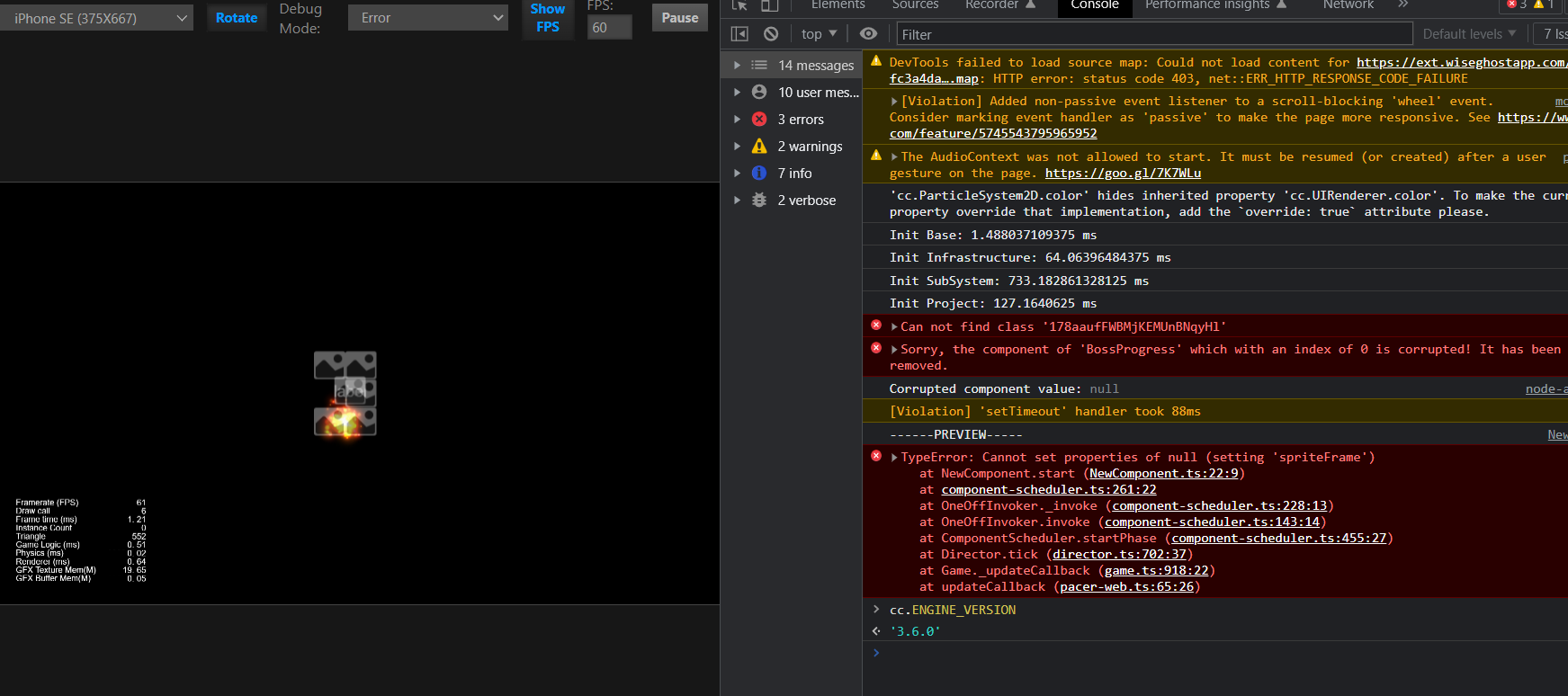The height and width of the screenshot is (696, 1568).
Task: Open the Default levels dropdown
Action: point(1469,34)
